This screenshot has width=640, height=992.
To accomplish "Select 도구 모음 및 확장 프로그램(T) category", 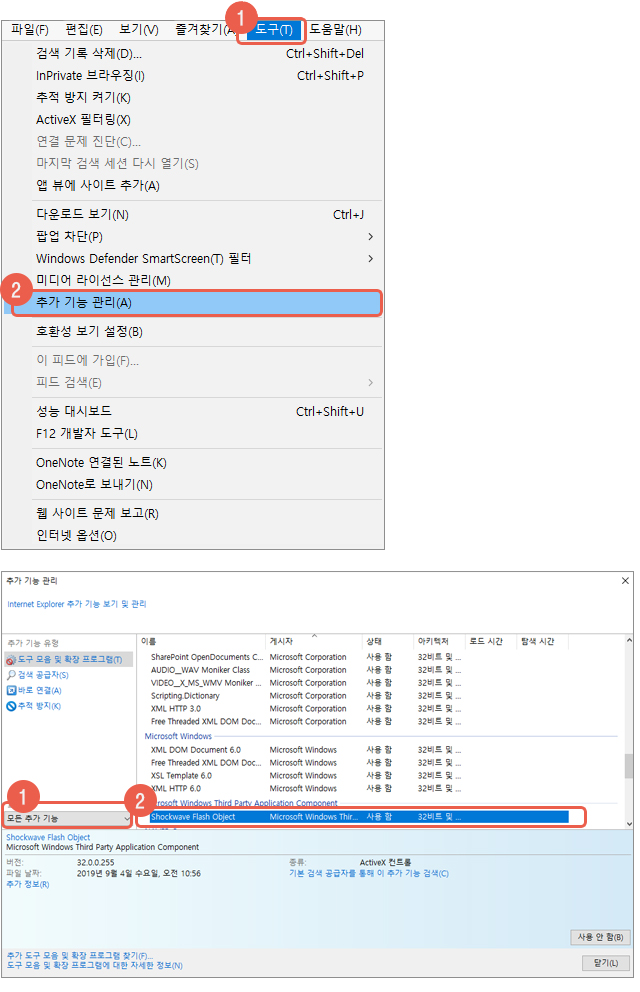I will (x=69, y=659).
